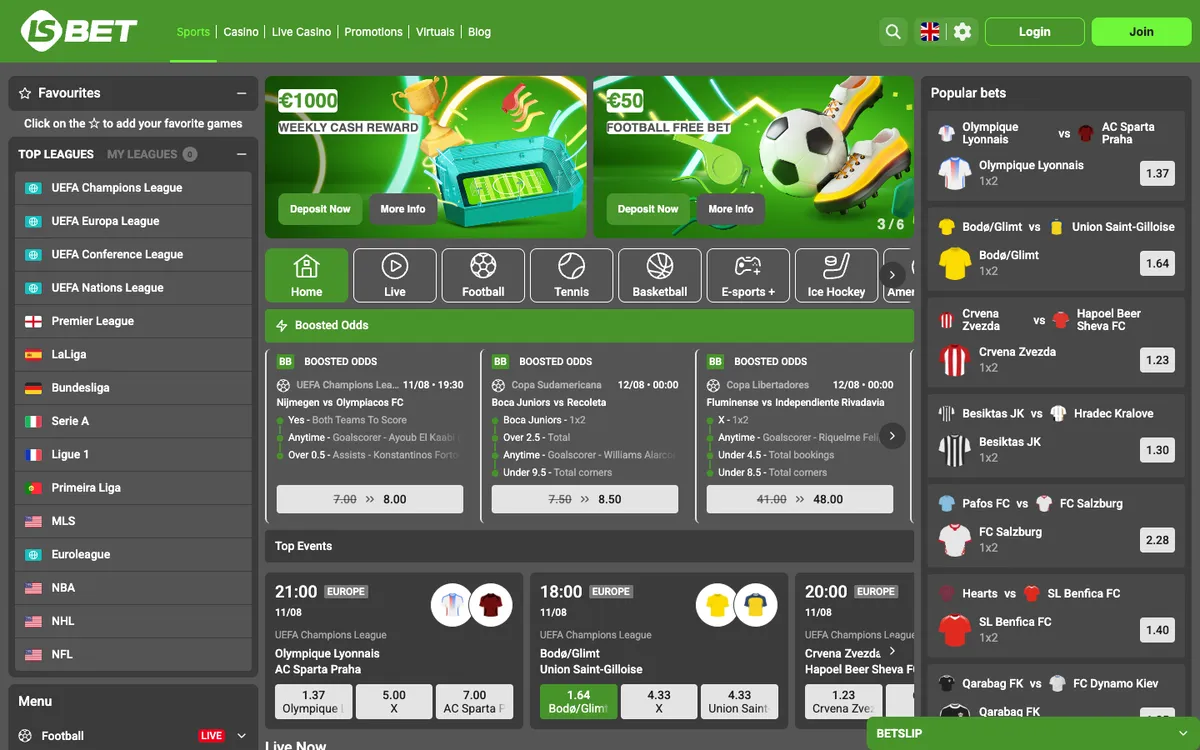Select popular bet 1.64 Bodø/Glimt

[x=1158, y=264]
